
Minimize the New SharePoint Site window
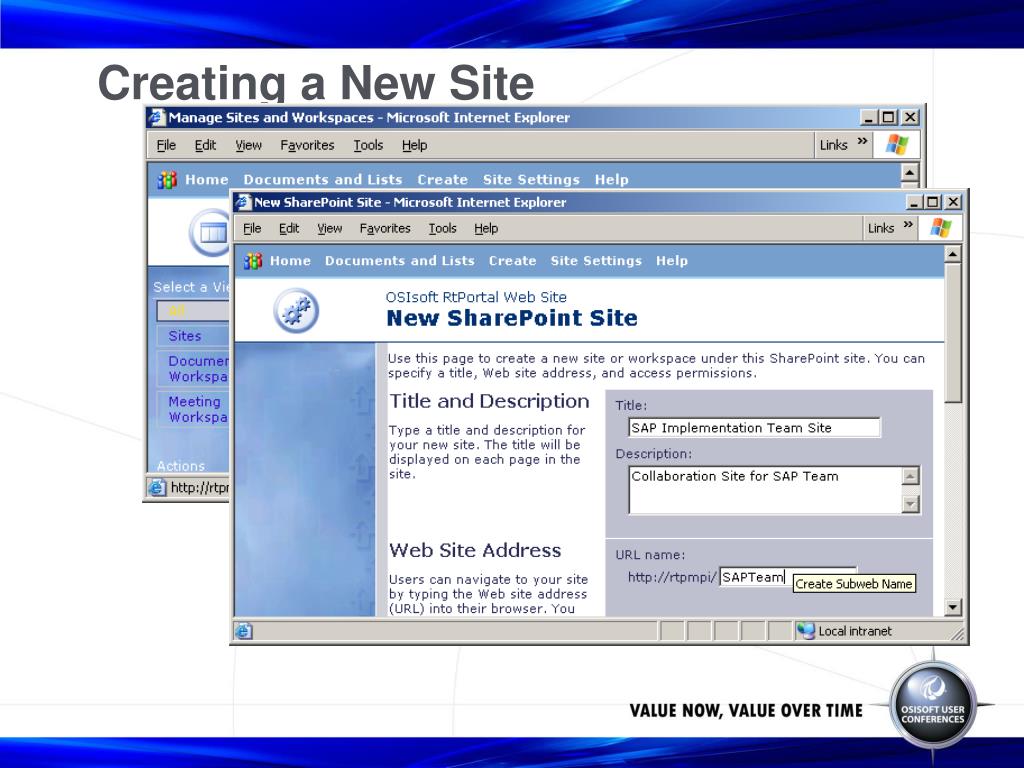[x=914, y=202]
